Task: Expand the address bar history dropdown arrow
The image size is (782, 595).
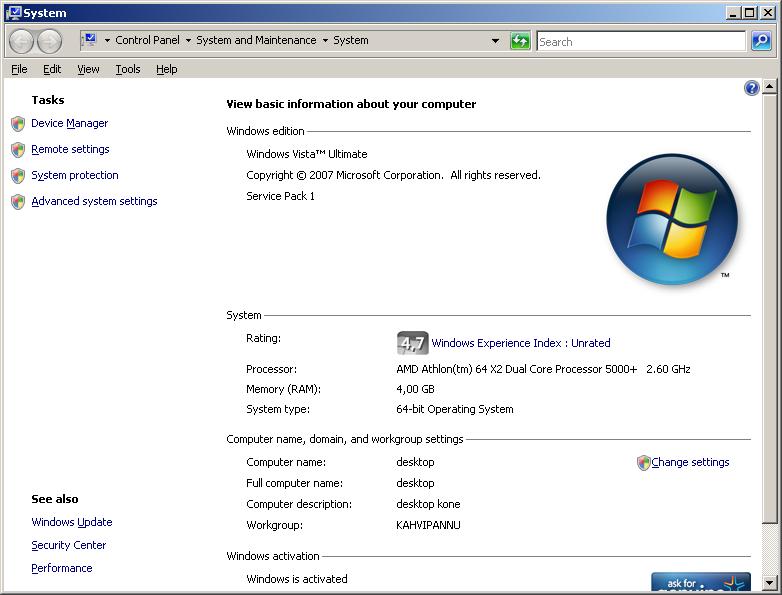Action: 495,41
